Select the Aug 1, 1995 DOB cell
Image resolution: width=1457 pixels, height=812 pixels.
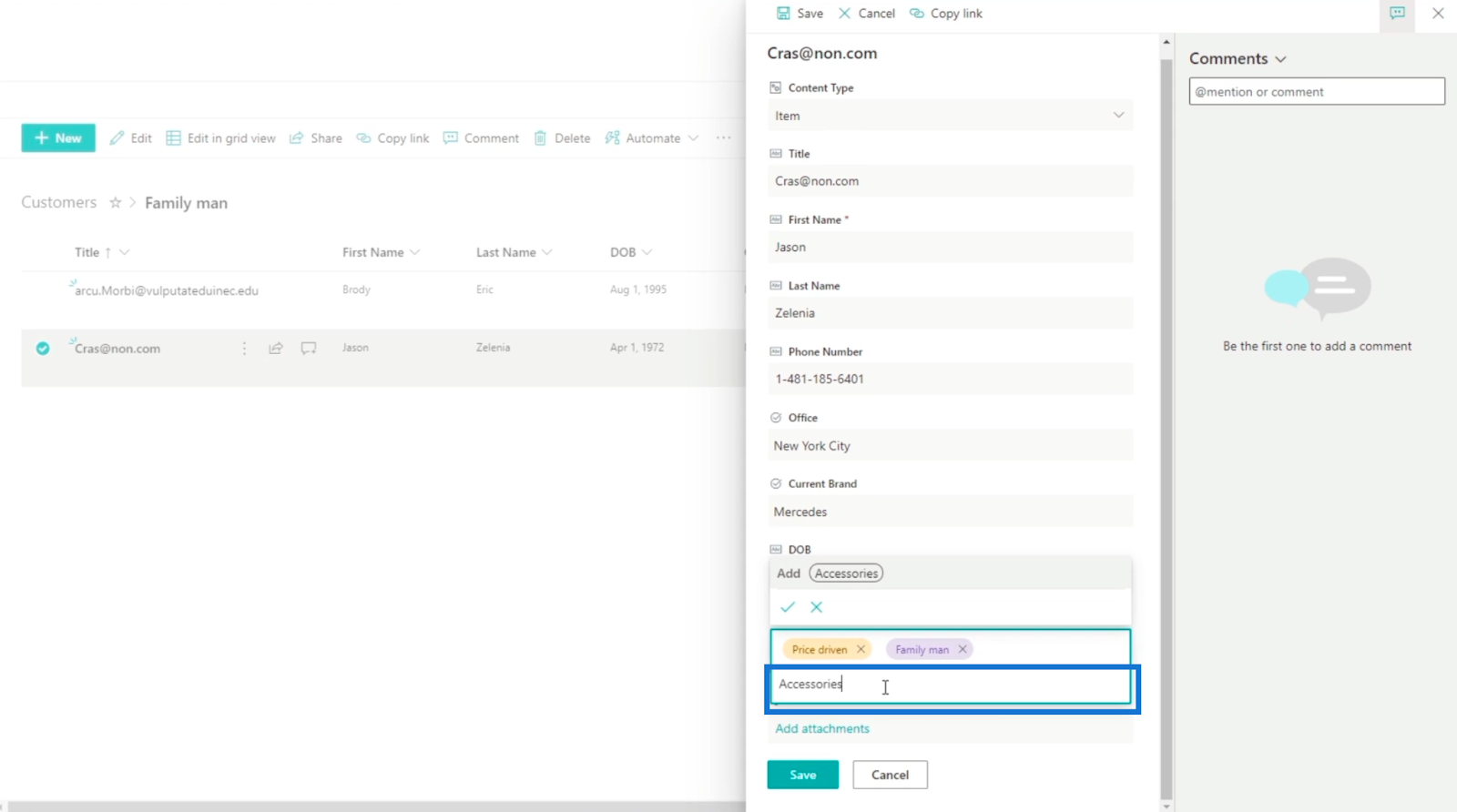click(638, 289)
